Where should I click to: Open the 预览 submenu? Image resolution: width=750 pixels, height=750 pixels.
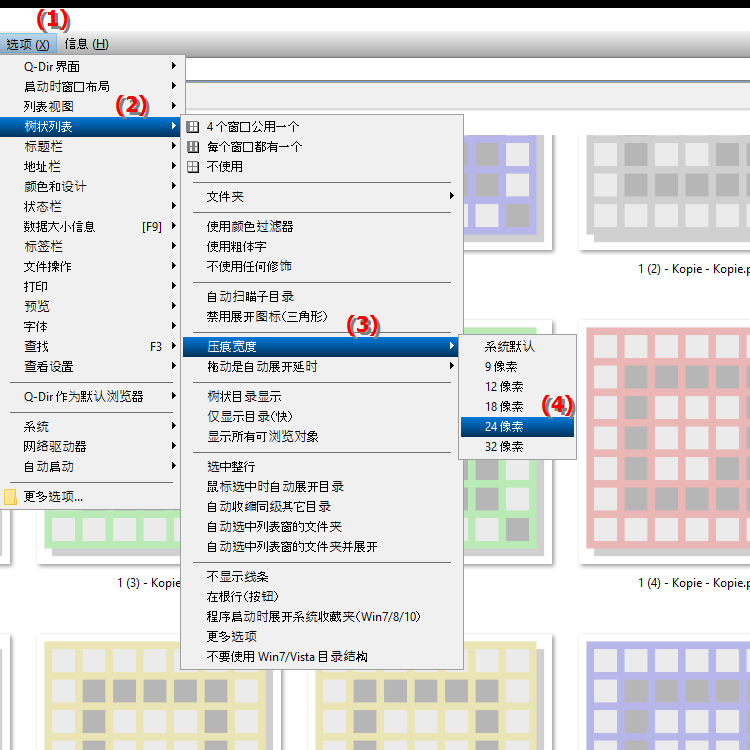90,306
